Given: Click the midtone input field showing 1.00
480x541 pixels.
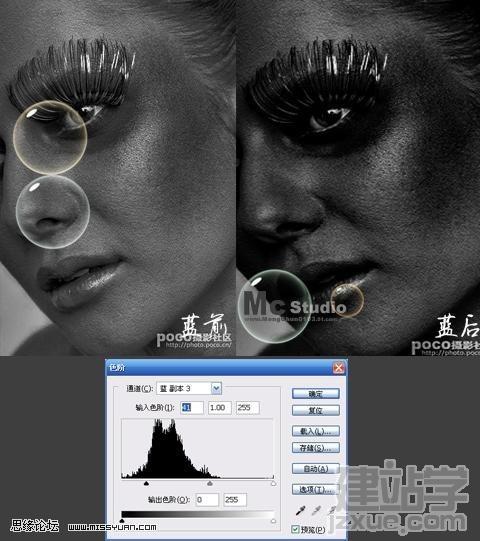Looking at the screenshot, I should pyautogui.click(x=219, y=407).
